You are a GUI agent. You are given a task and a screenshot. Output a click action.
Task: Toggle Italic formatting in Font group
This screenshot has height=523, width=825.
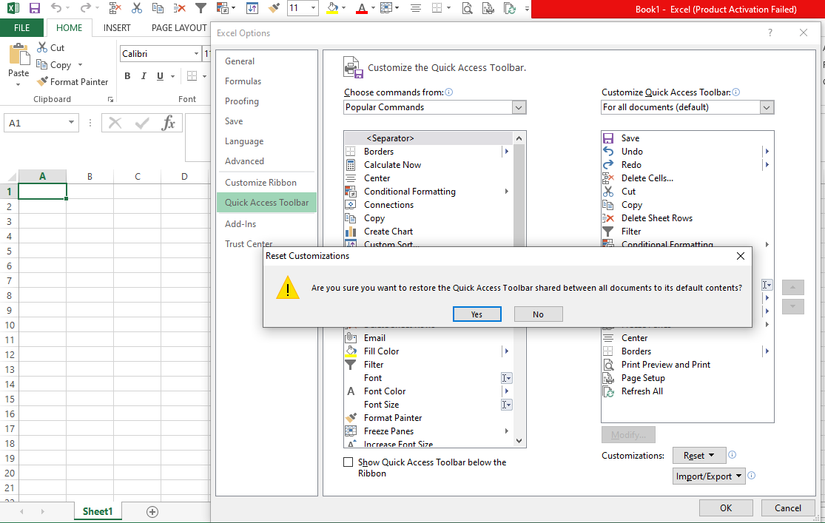coord(143,76)
